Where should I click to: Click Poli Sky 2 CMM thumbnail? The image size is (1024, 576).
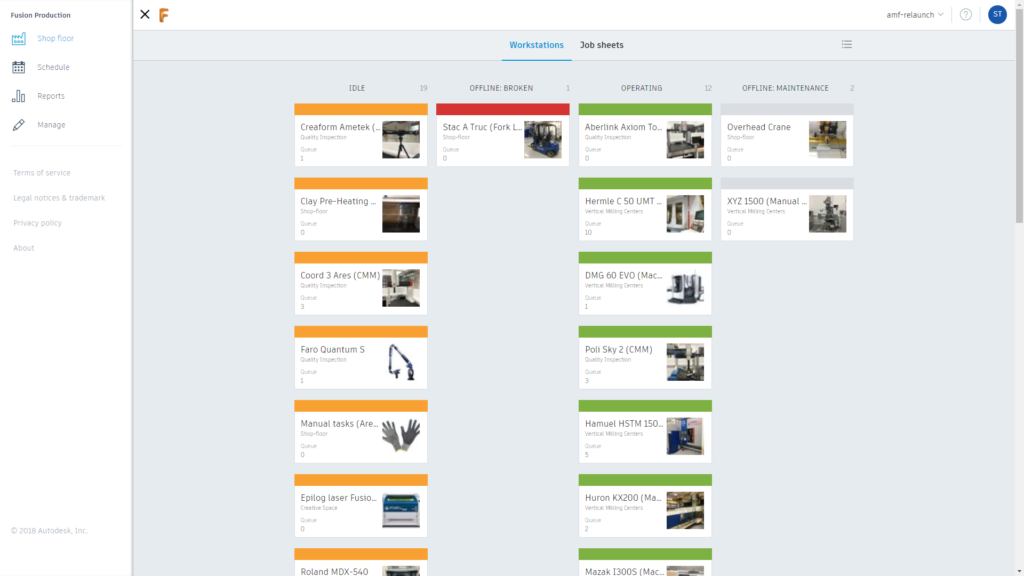click(685, 362)
